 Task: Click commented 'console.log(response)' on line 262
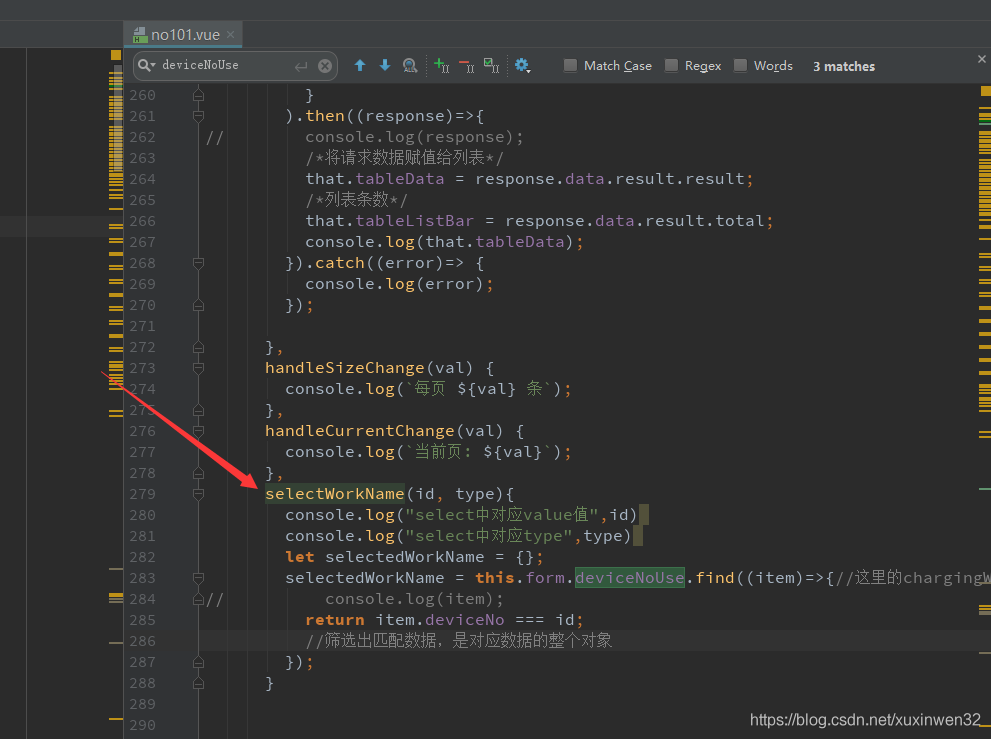(x=409, y=137)
